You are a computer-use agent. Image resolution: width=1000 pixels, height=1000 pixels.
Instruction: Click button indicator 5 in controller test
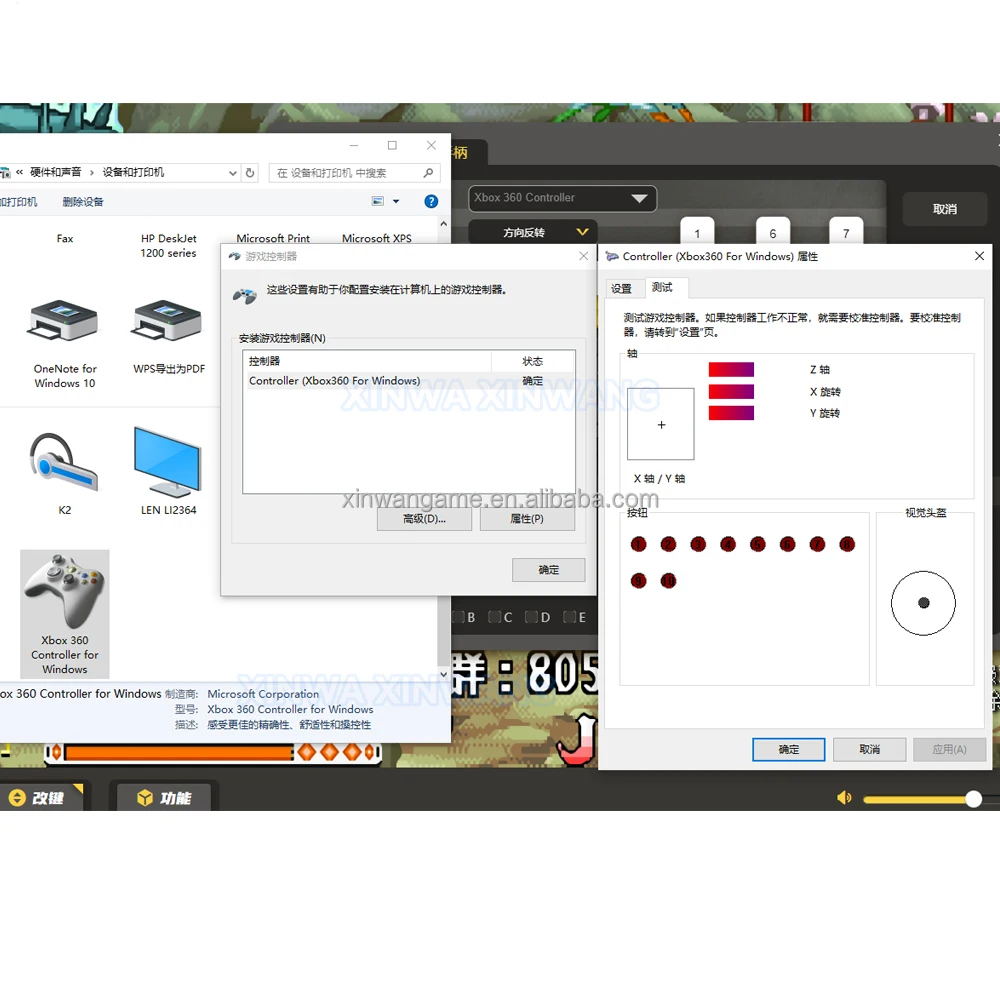(758, 544)
